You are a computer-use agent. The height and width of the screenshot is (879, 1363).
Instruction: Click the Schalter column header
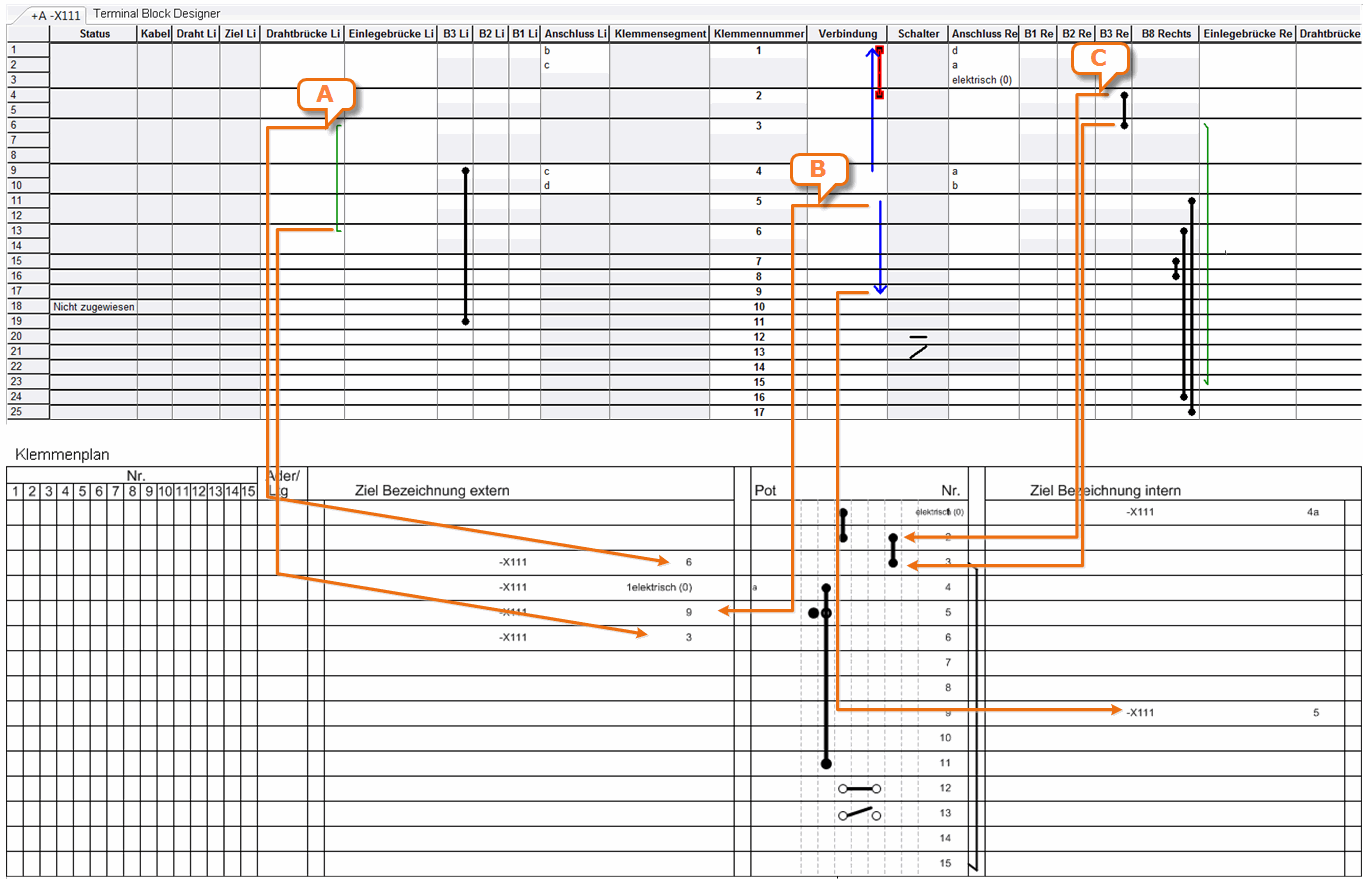pyautogui.click(x=918, y=34)
